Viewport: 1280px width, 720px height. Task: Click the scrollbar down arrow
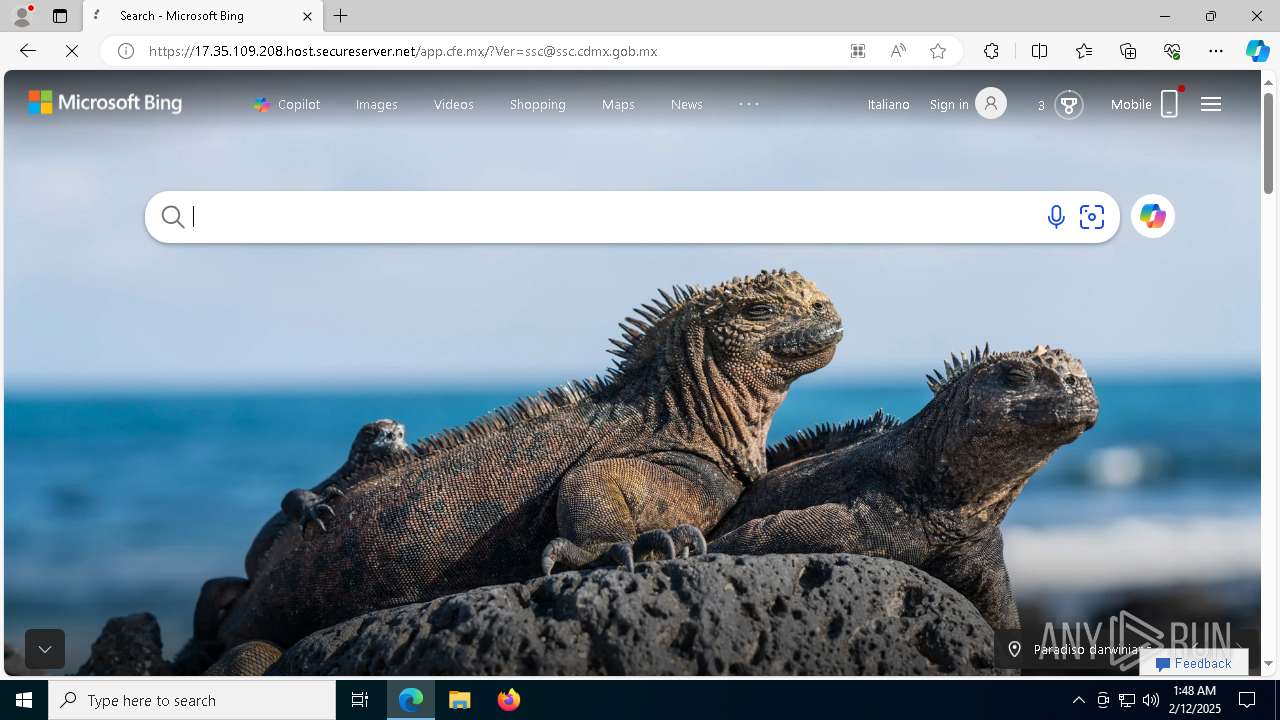click(1269, 663)
